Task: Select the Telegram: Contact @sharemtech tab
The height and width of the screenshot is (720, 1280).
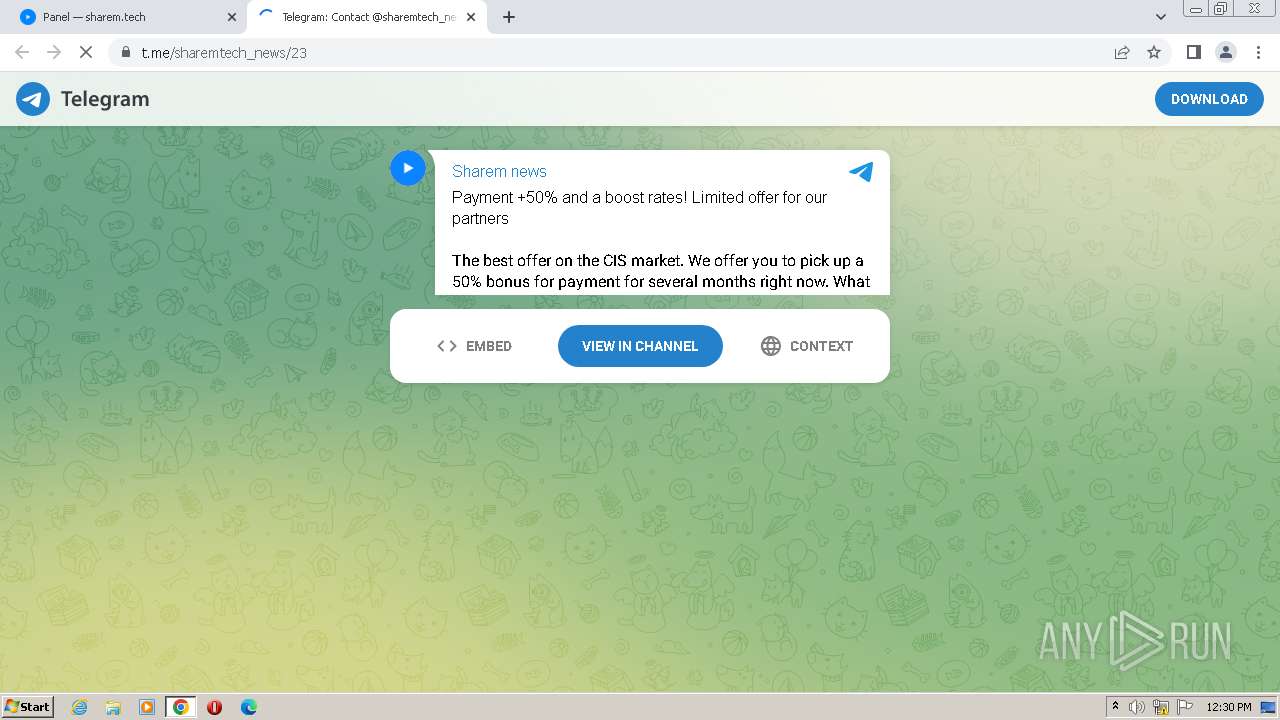Action: [367, 17]
